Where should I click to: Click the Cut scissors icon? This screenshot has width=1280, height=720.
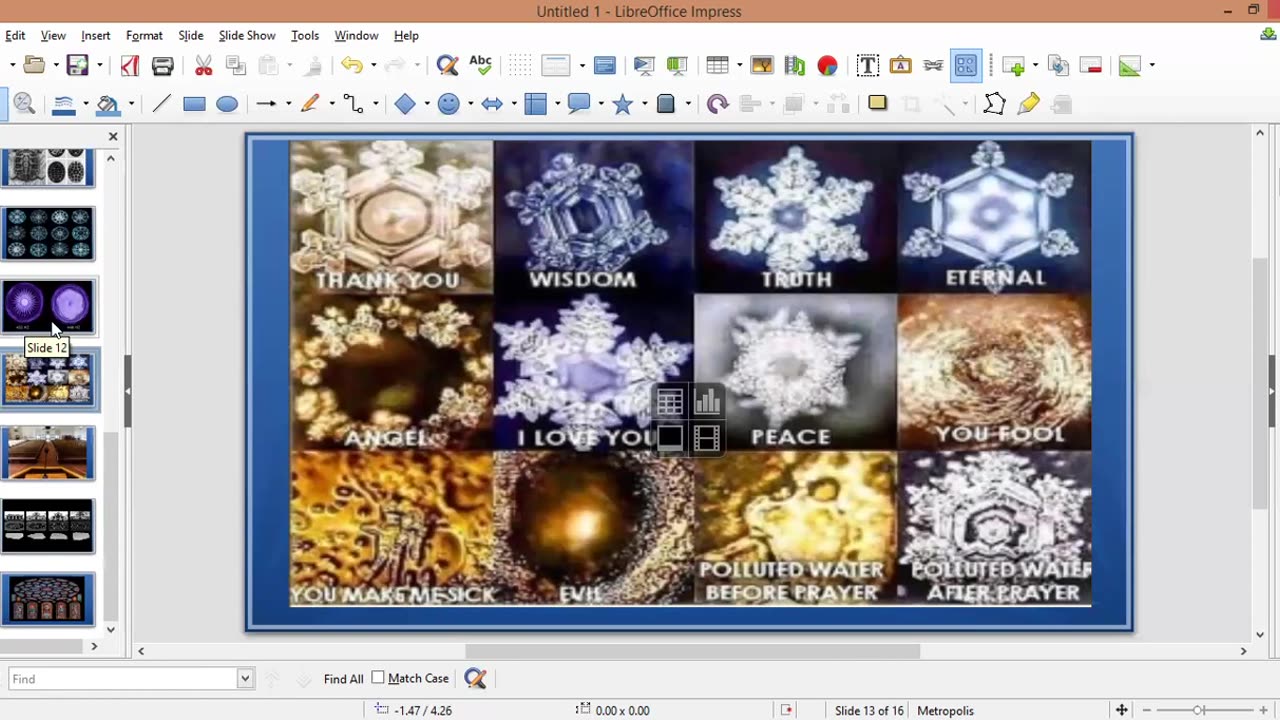(x=204, y=66)
